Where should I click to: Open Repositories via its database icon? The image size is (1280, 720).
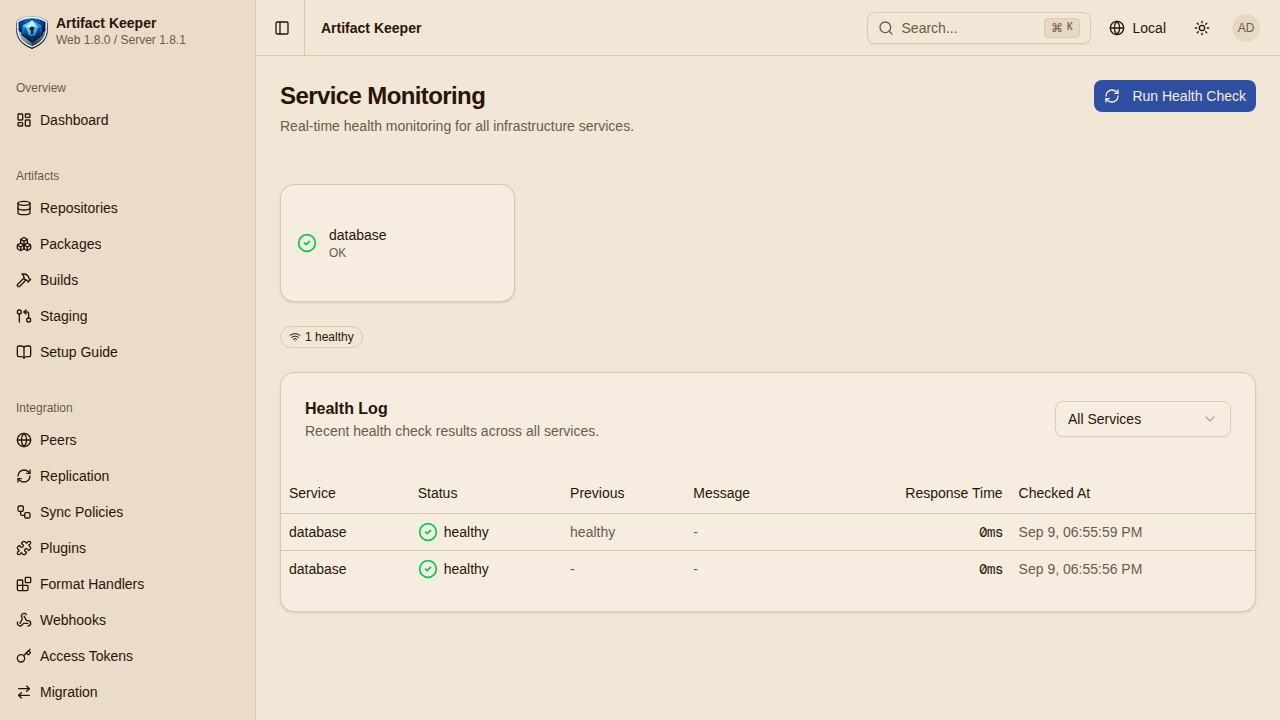(24, 208)
